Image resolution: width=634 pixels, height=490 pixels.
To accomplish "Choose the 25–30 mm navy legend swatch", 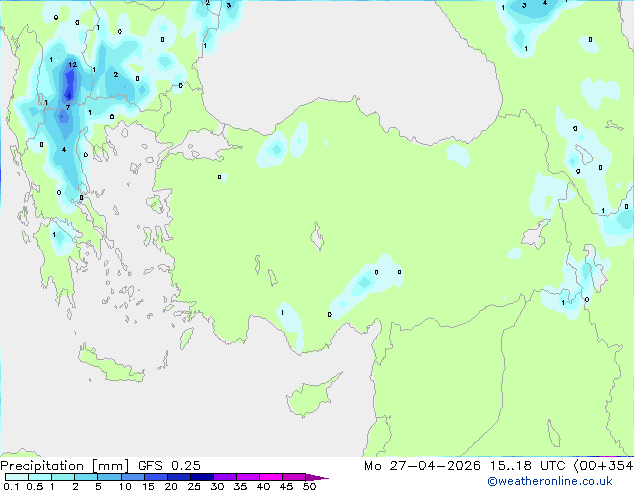I will point(201,477).
